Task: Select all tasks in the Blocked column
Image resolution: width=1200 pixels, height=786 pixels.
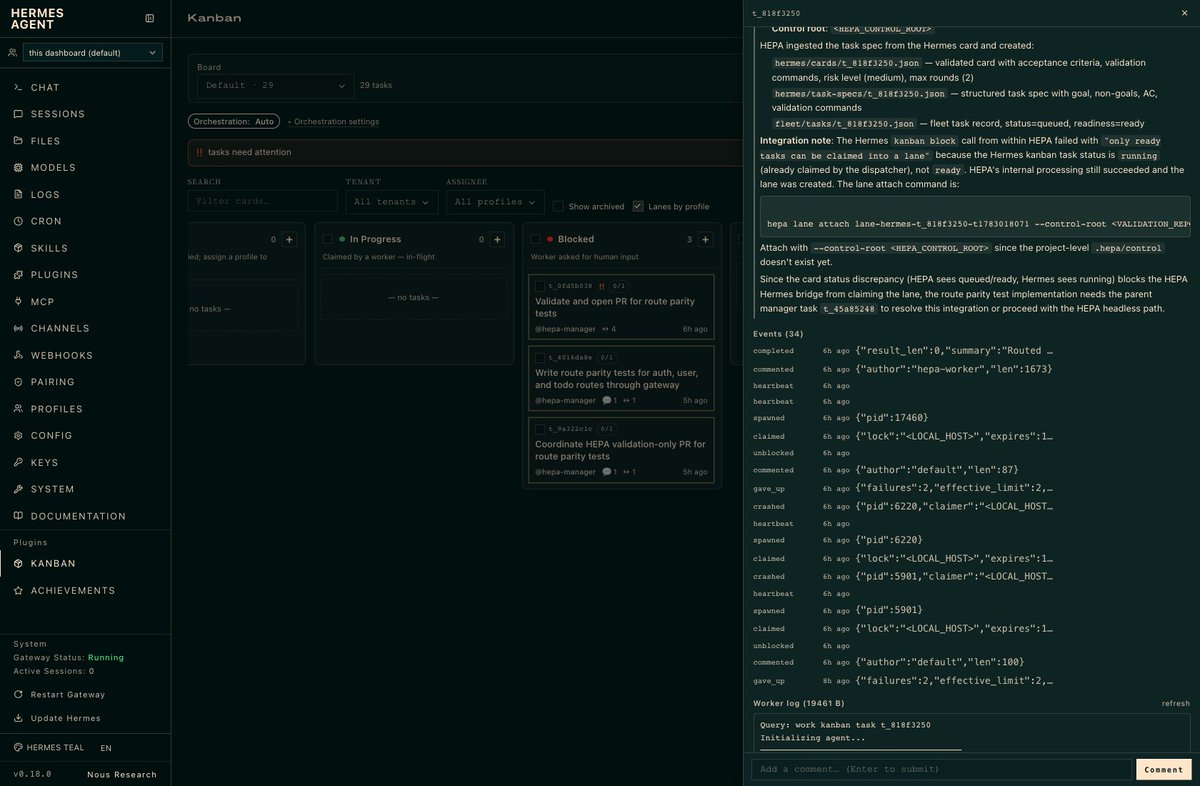Action: tap(536, 239)
